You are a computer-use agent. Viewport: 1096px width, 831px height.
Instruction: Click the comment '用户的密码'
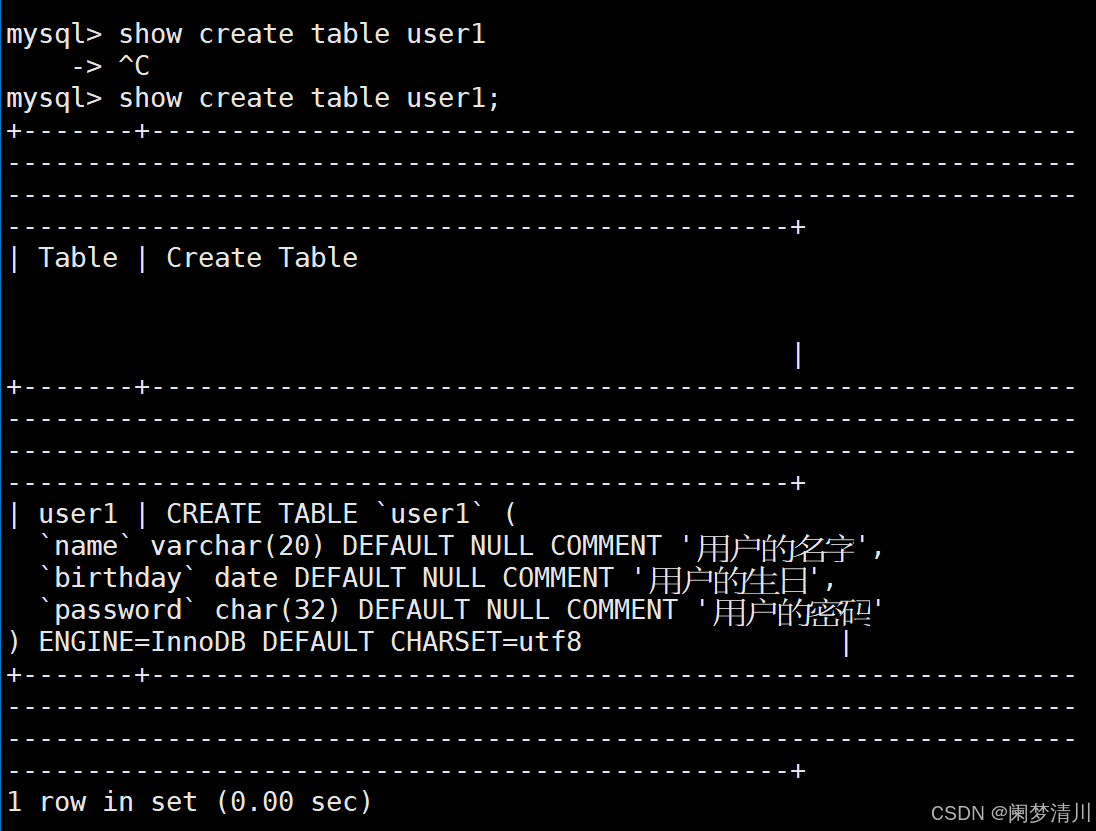pyautogui.click(x=791, y=612)
